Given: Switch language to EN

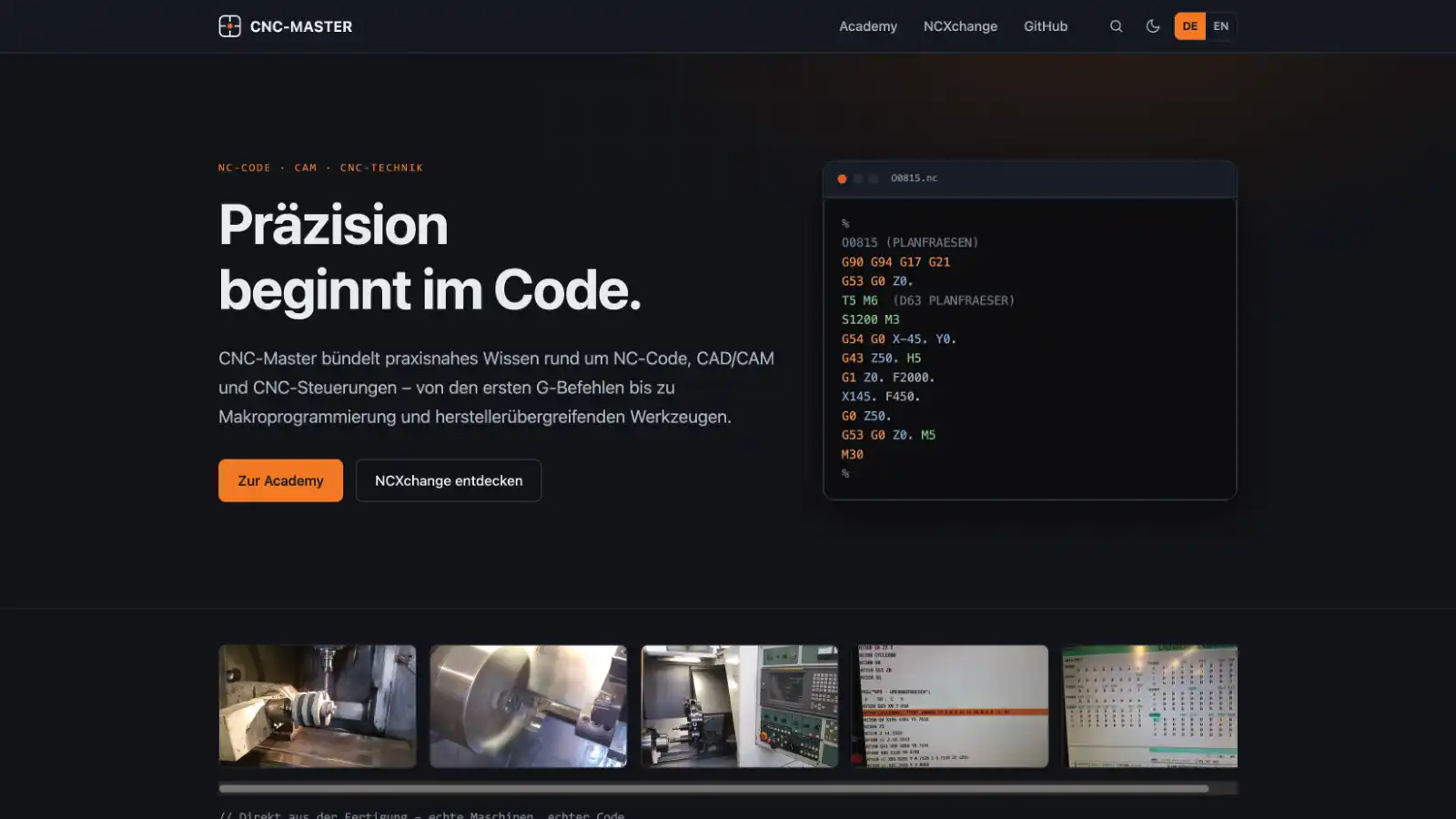Looking at the screenshot, I should pyautogui.click(x=1221, y=26).
